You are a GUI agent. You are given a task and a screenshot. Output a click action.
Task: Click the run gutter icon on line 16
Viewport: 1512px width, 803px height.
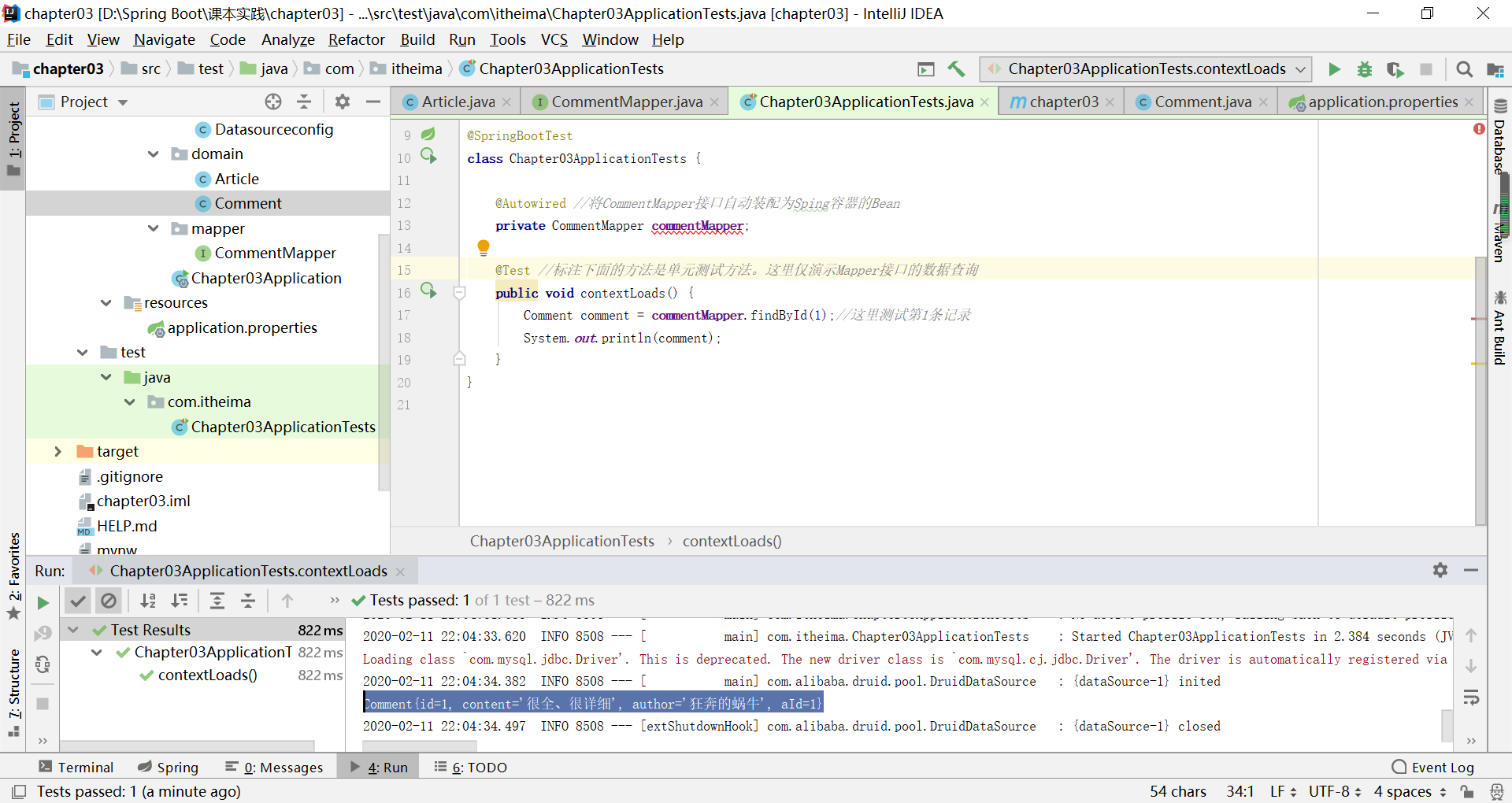429,290
